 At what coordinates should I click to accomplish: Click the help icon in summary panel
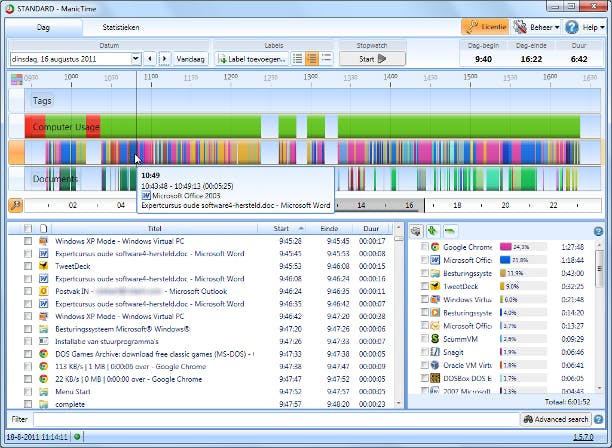[599, 231]
